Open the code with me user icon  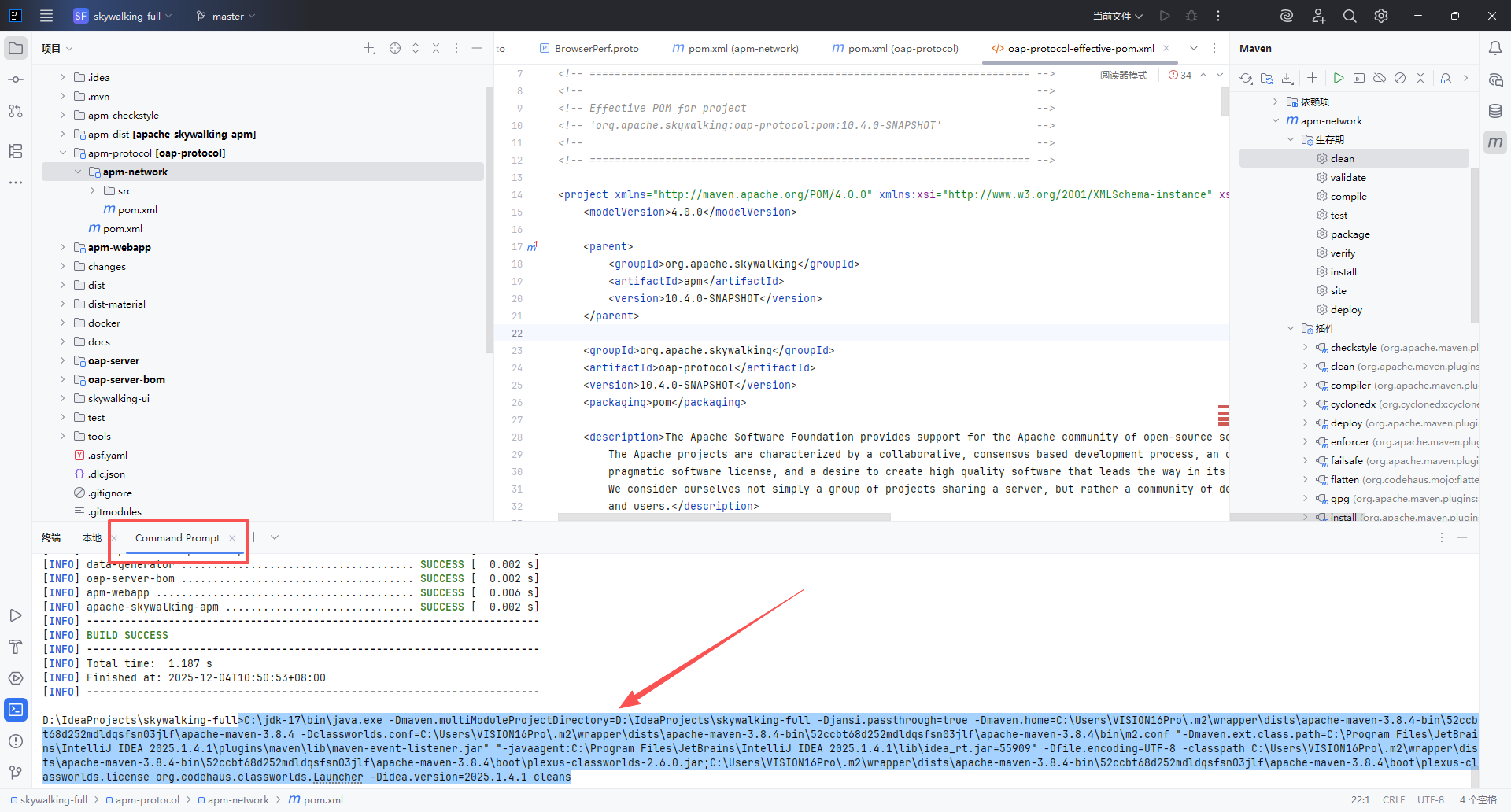(x=1318, y=16)
